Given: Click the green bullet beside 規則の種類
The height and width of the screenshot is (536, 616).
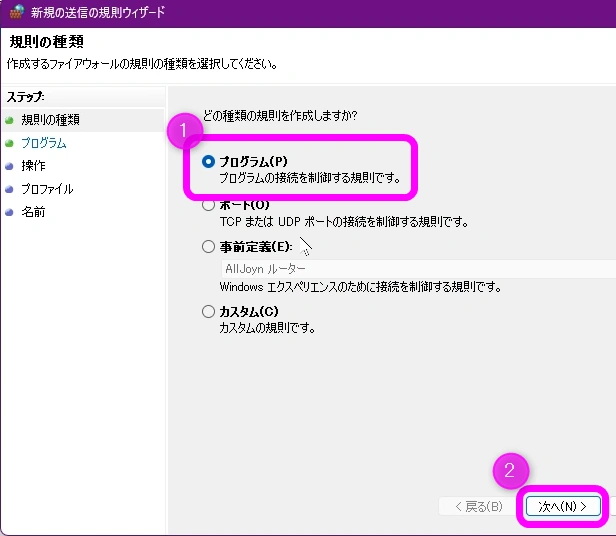Looking at the screenshot, I should coord(9,120).
